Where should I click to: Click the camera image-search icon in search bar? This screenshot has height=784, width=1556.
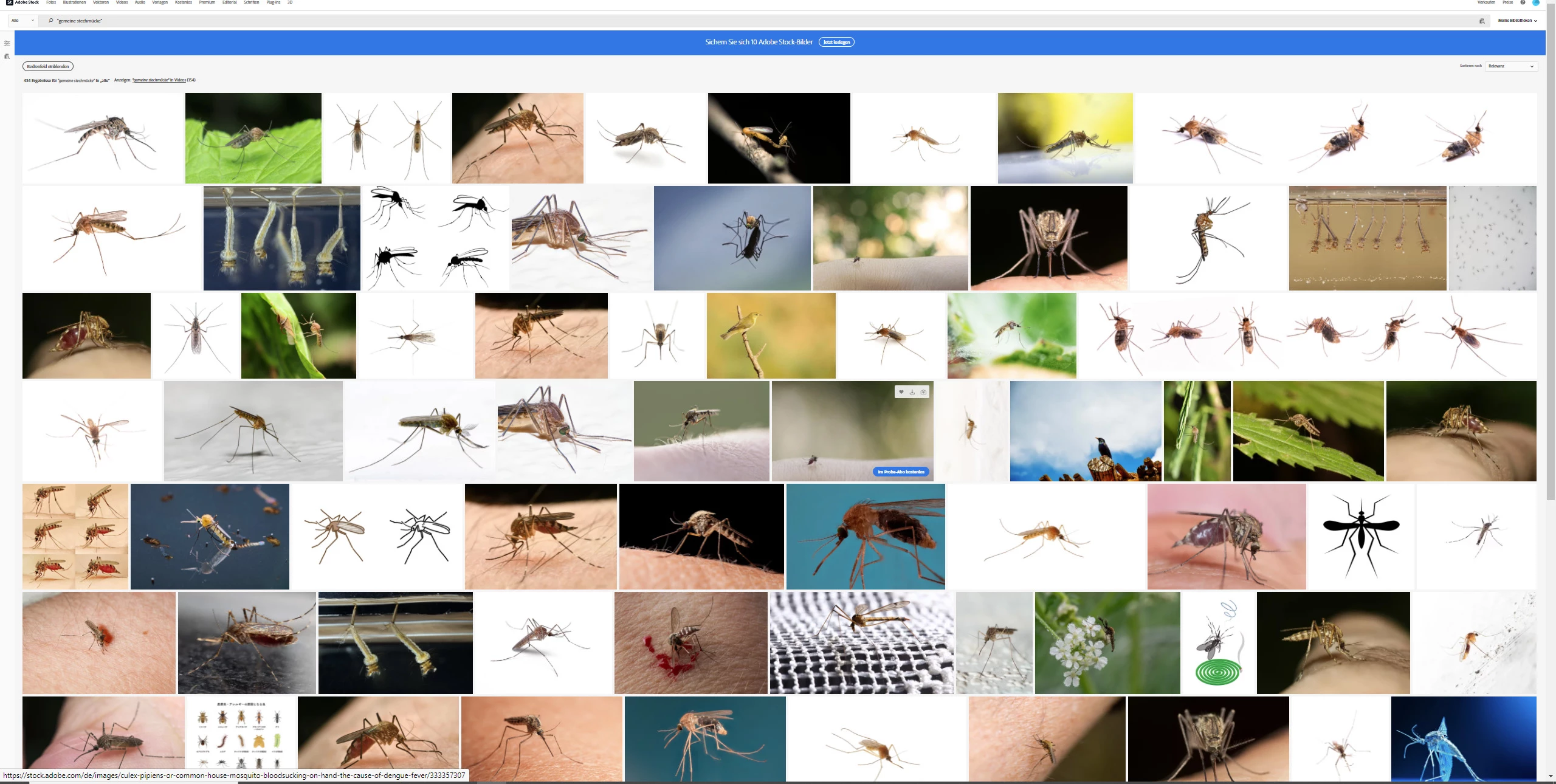click(1481, 21)
